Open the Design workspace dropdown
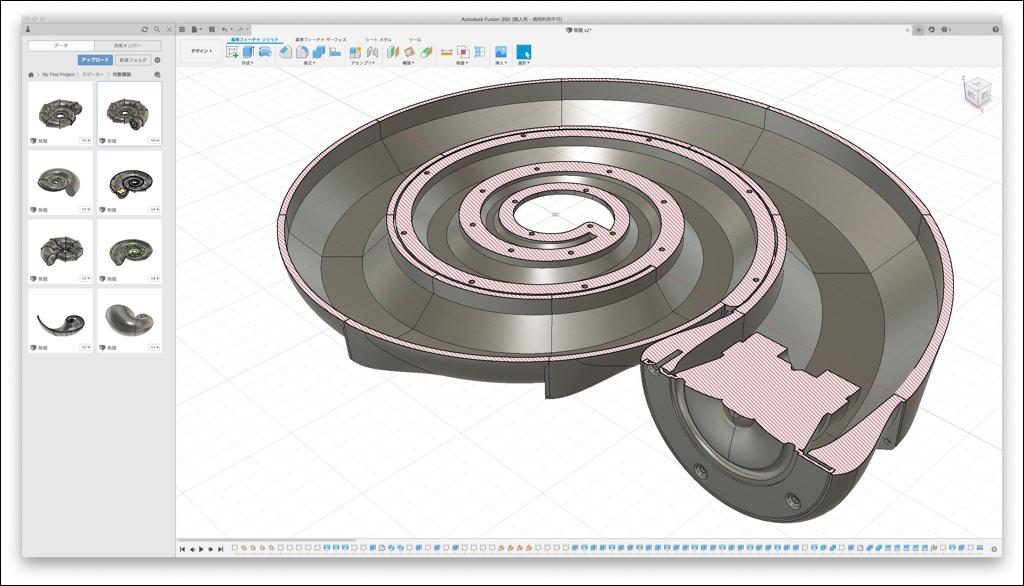The image size is (1024, 586). (201, 51)
